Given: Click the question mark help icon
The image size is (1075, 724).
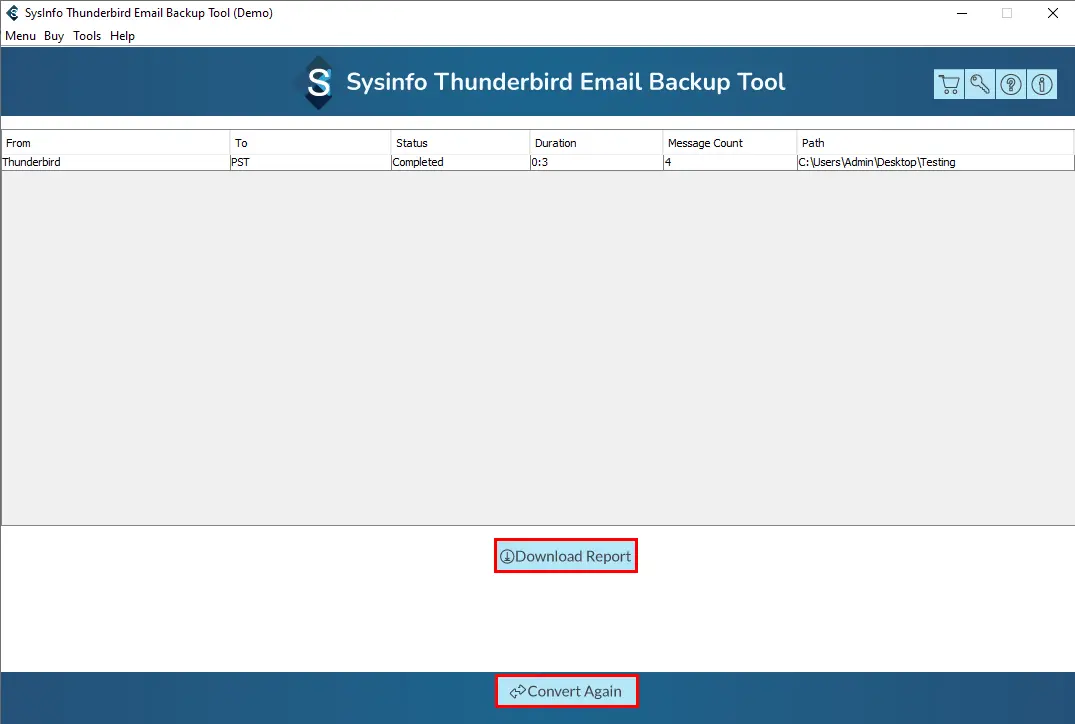Looking at the screenshot, I should click(x=1011, y=84).
